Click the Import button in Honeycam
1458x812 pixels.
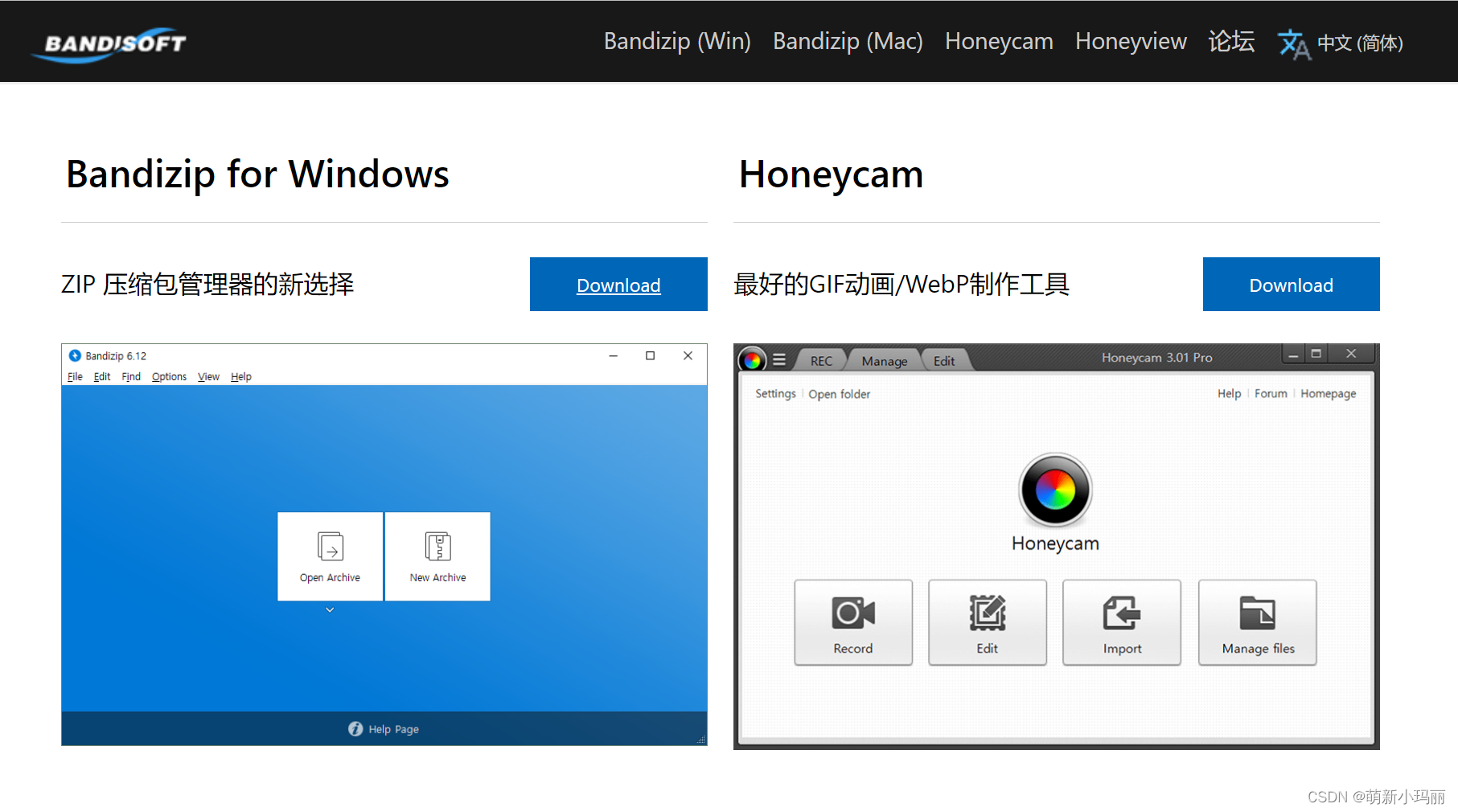point(1122,622)
